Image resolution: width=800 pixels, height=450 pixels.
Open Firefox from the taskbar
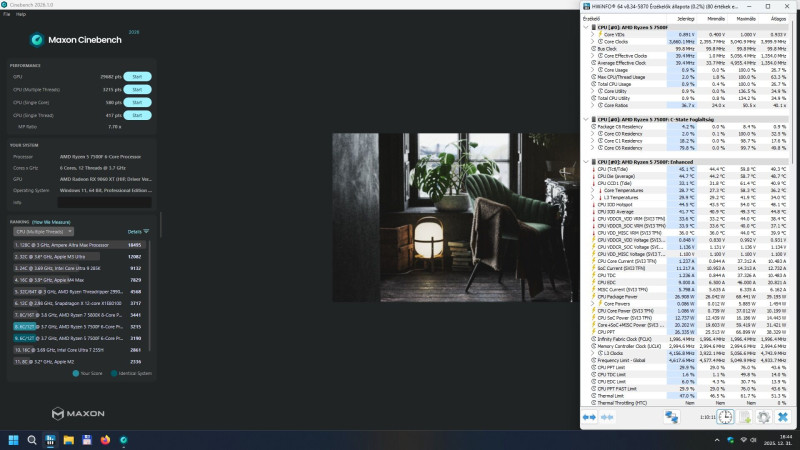pyautogui.click(x=105, y=440)
